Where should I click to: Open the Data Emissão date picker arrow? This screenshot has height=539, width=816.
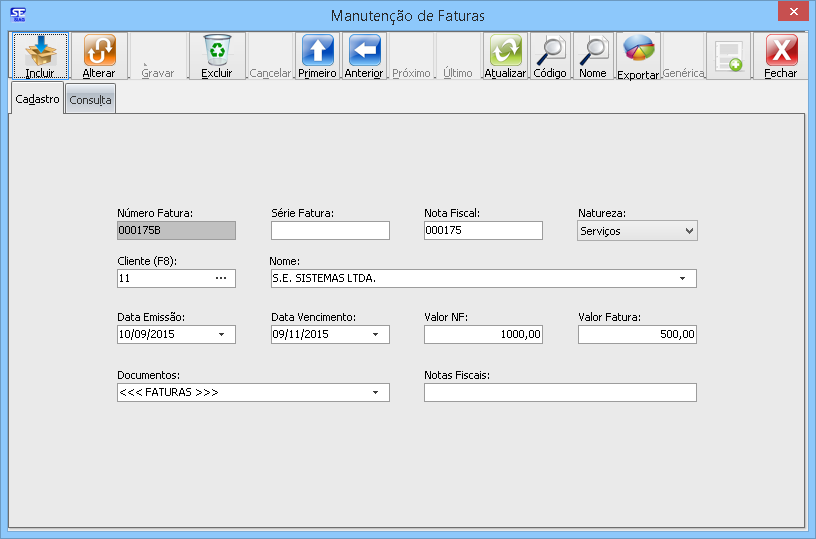221,335
